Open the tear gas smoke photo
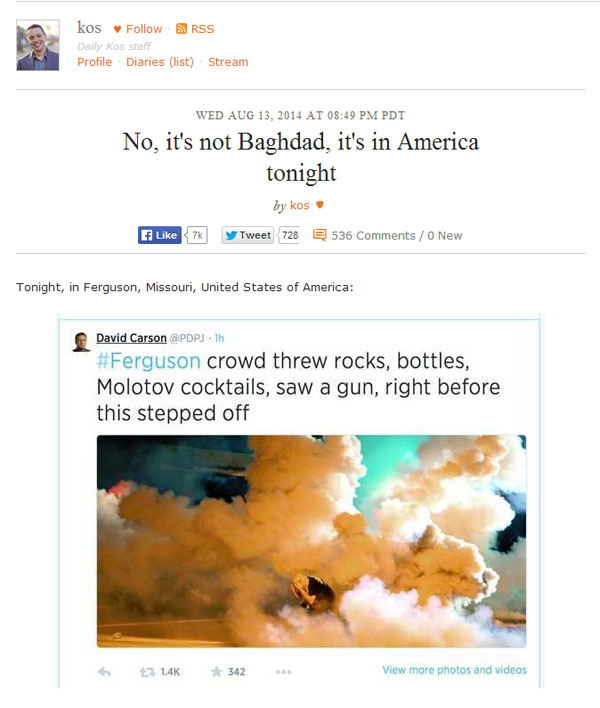600x708 pixels. [312, 541]
